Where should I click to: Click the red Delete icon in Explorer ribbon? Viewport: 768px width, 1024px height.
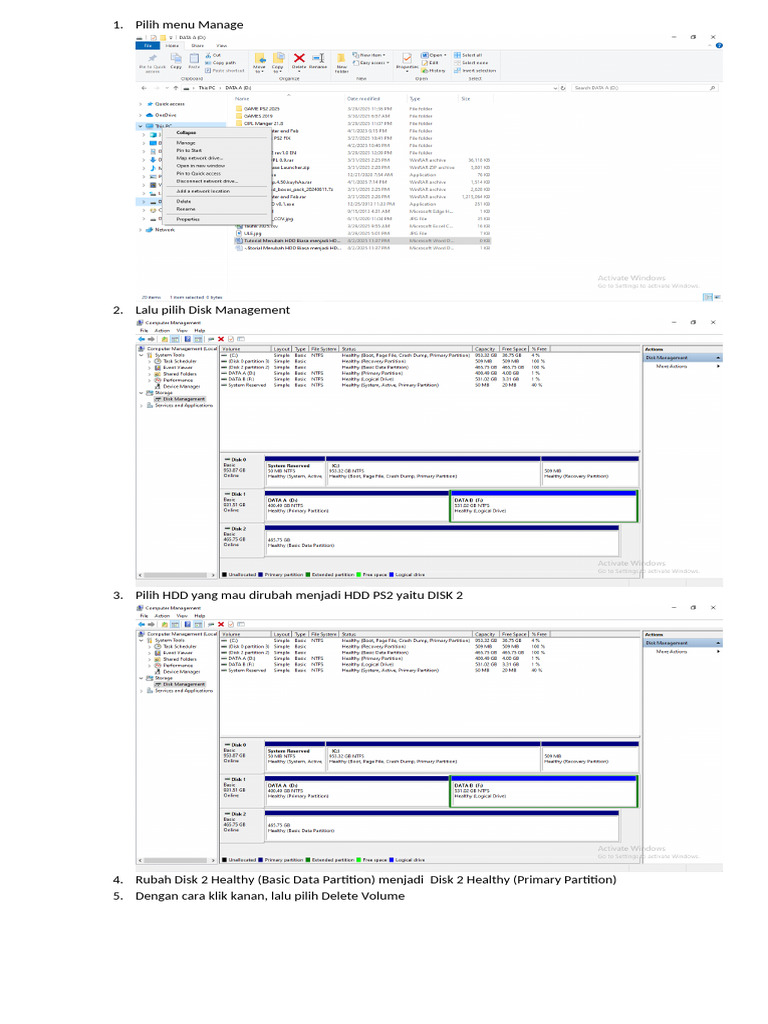[x=298, y=59]
